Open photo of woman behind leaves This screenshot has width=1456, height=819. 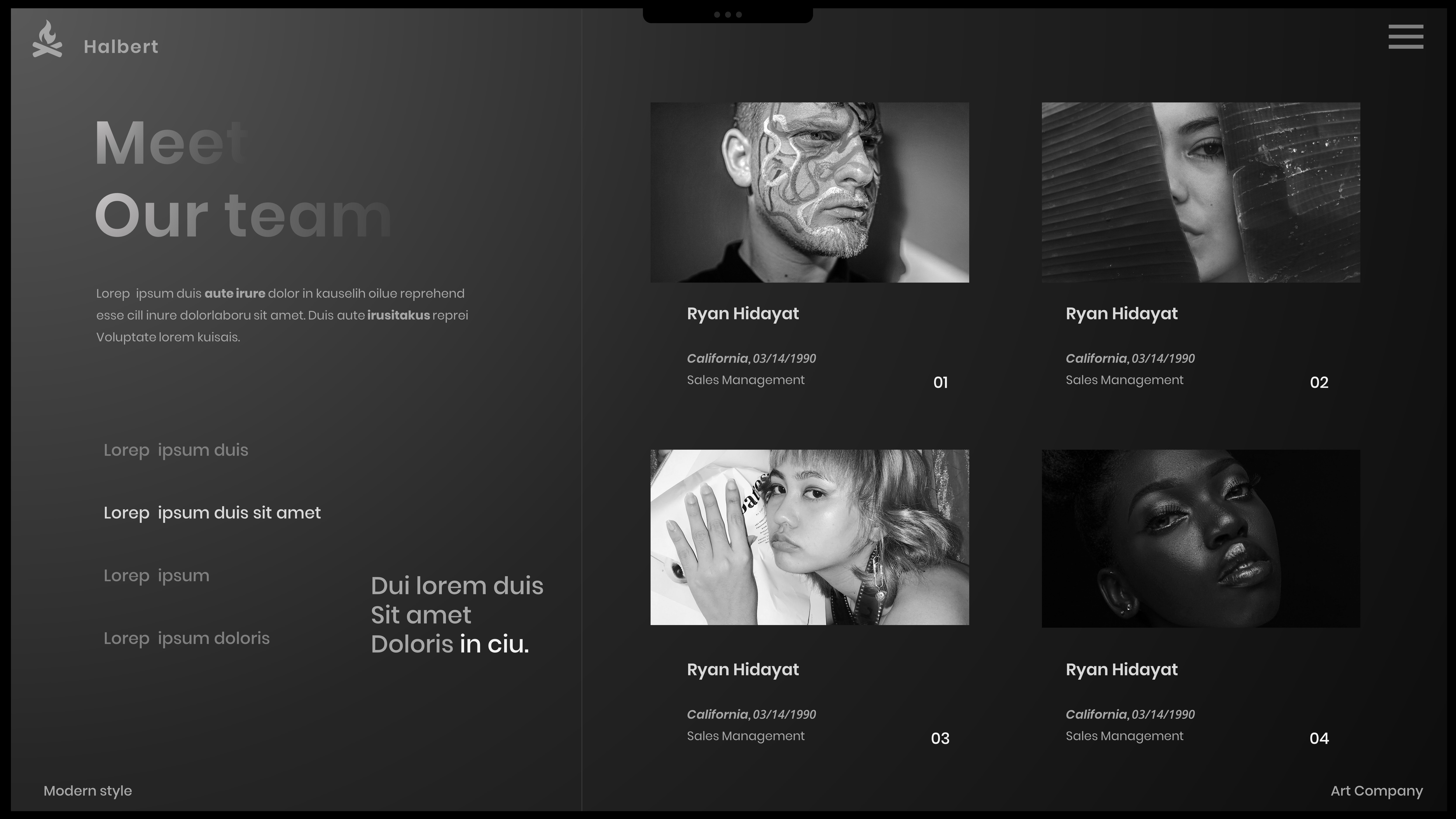(1200, 192)
